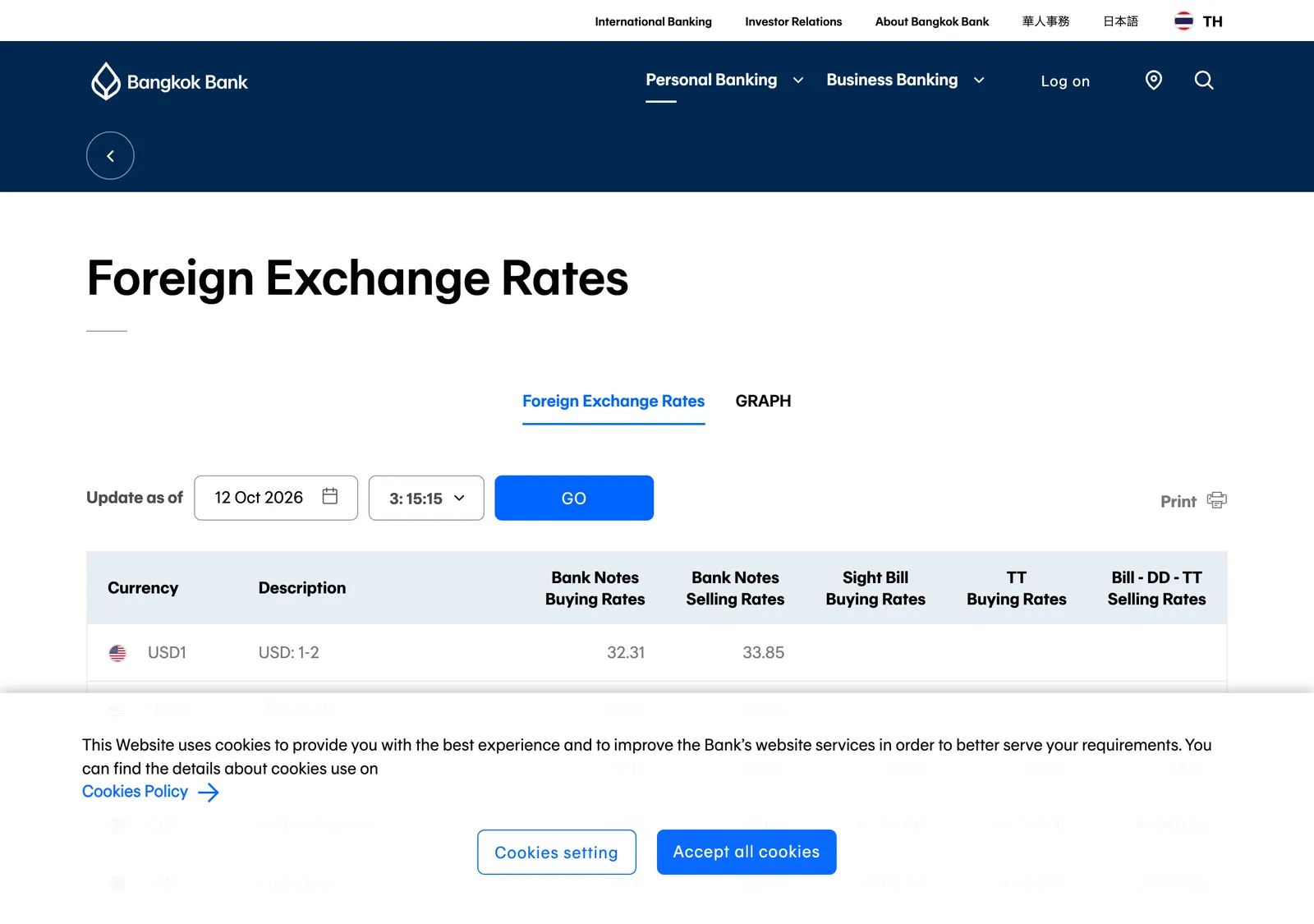Screen dimensions: 1314x924
Task: Switch language to TH
Action: 1212,21
